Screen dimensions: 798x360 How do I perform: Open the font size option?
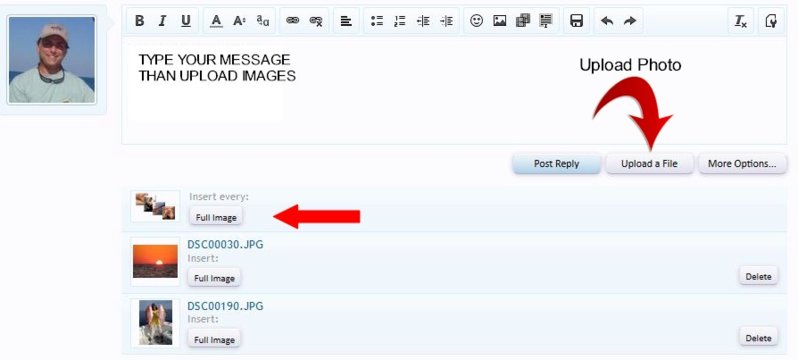(x=239, y=21)
